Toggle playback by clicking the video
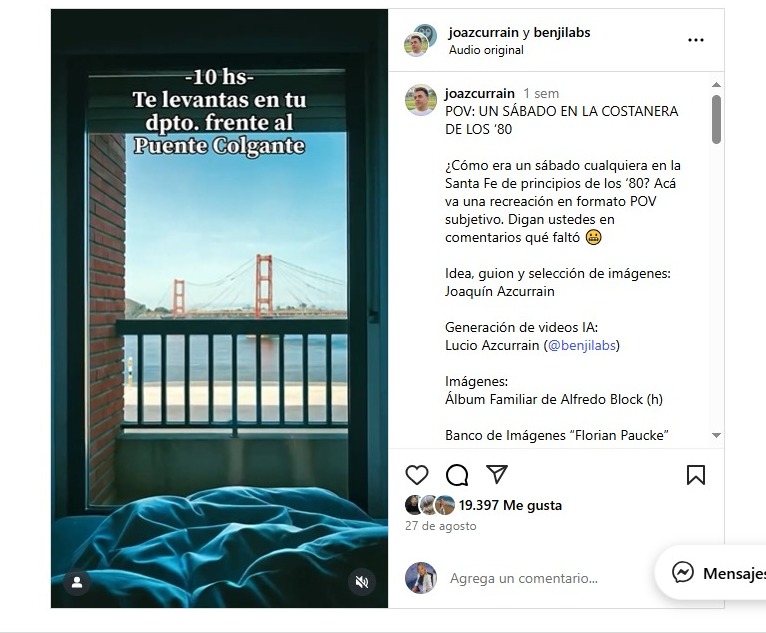 [219, 308]
